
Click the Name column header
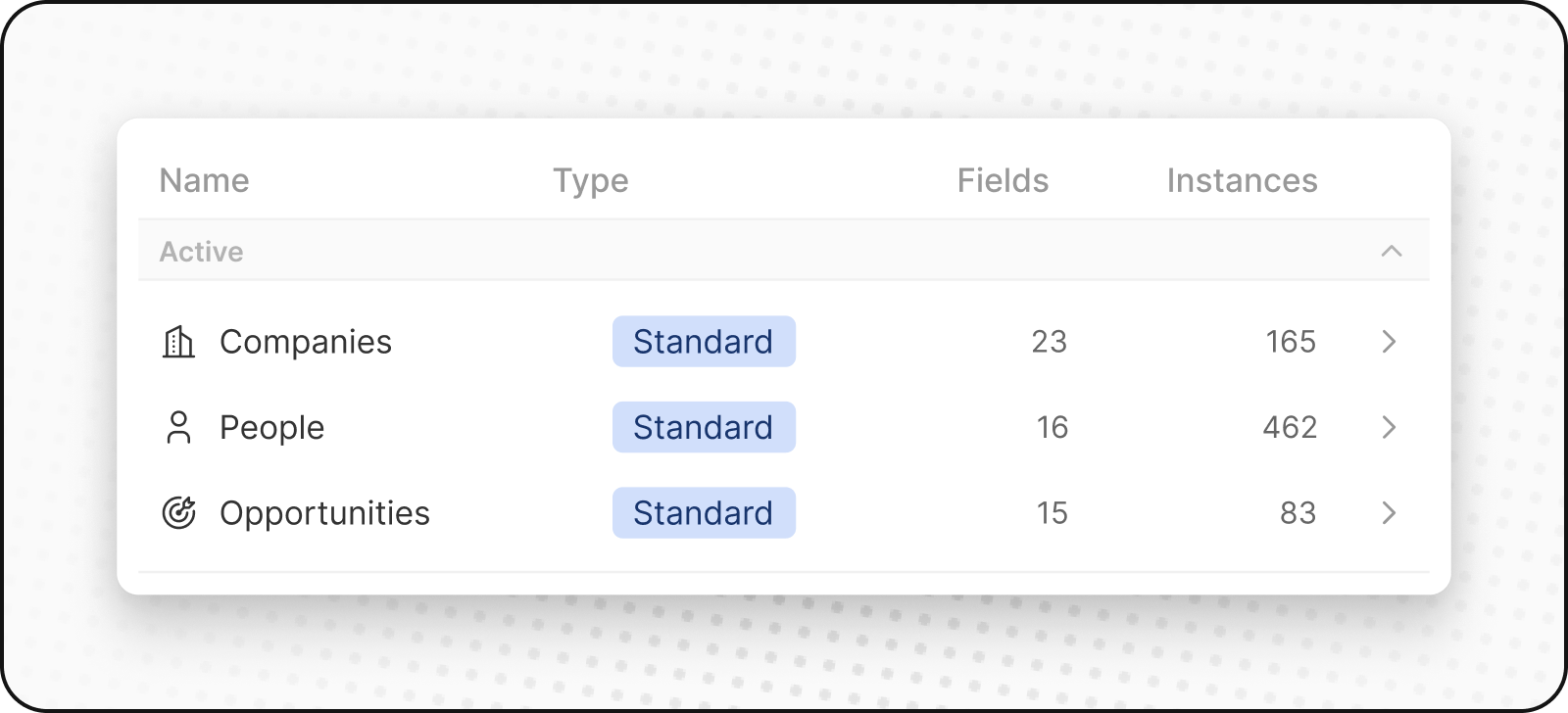pos(204,180)
